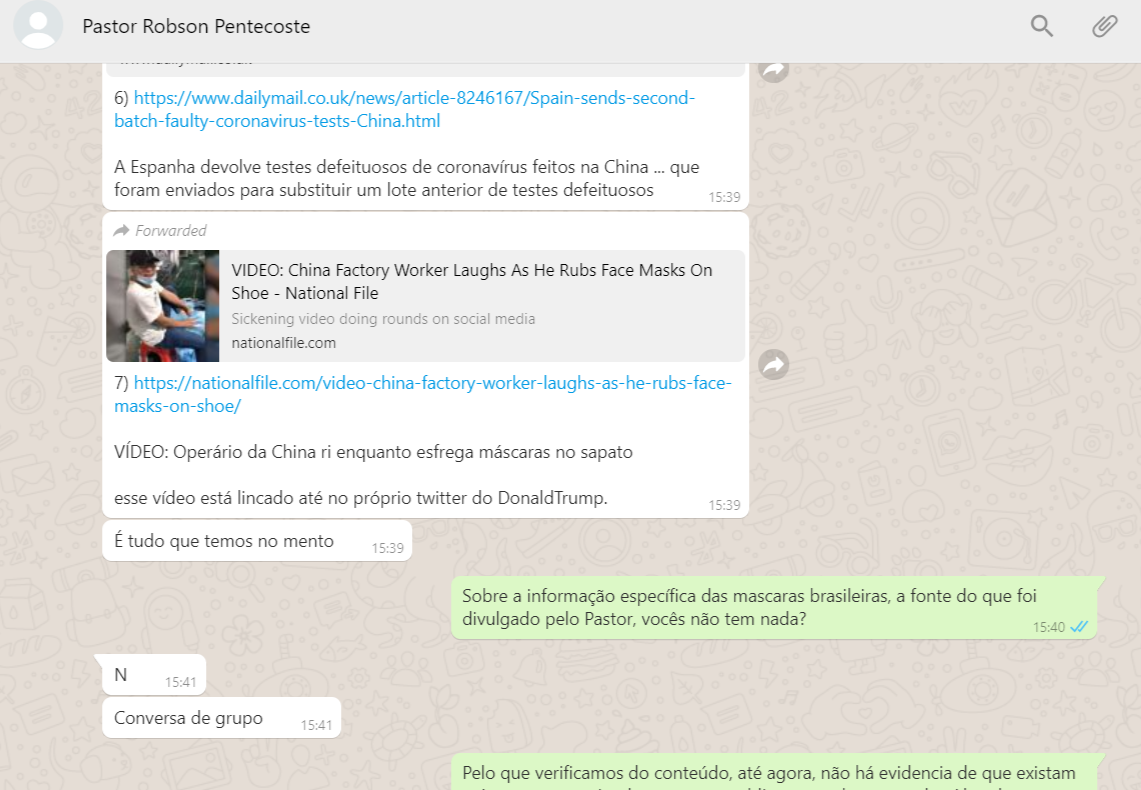Click the "A Espanha devolve testes defeituosos" text
The image size is (1141, 790).
(407, 178)
